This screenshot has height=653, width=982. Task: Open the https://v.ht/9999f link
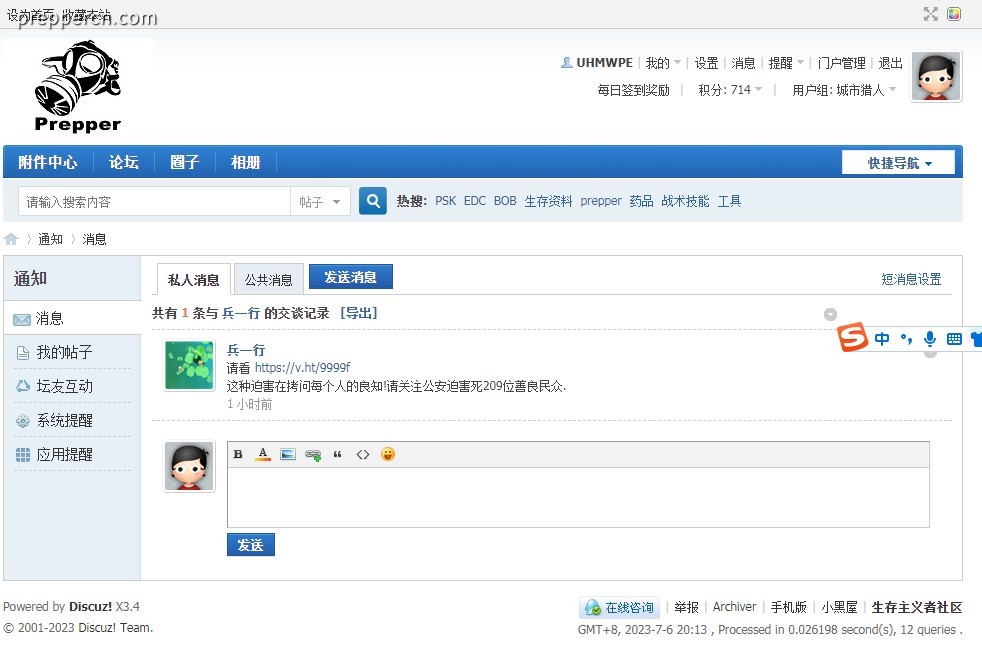(302, 368)
